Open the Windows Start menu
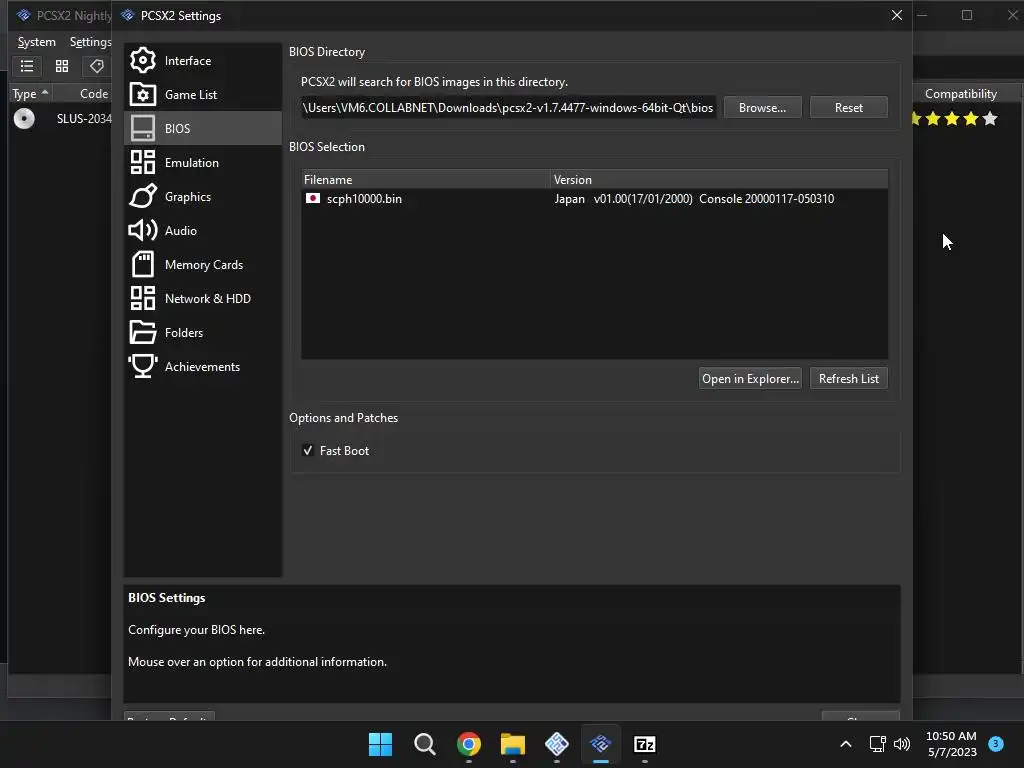The width and height of the screenshot is (1024, 768). pyautogui.click(x=380, y=744)
